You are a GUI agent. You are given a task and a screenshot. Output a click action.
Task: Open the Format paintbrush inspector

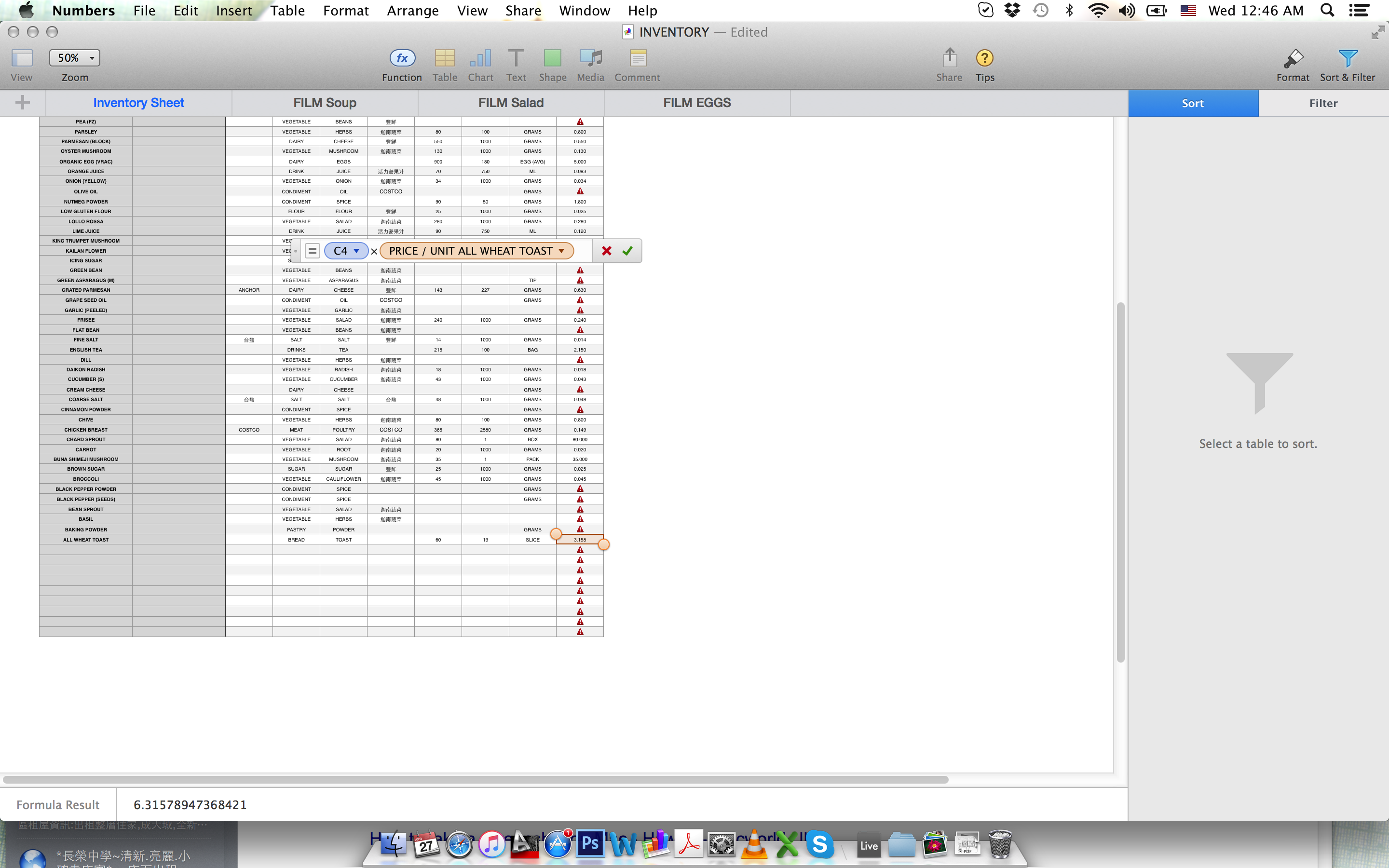(1293, 58)
